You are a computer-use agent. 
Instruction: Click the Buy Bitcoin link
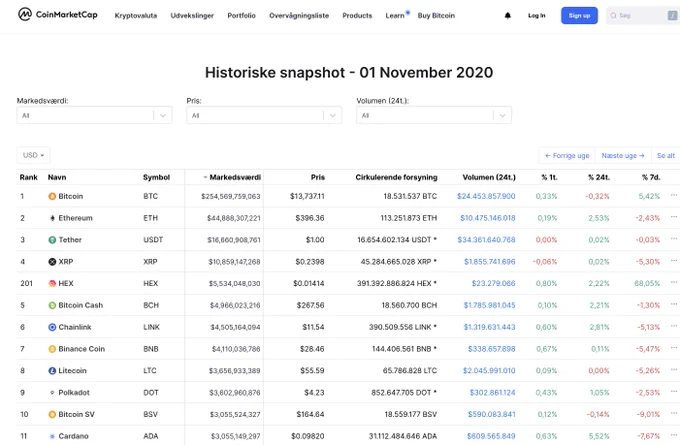pos(436,16)
